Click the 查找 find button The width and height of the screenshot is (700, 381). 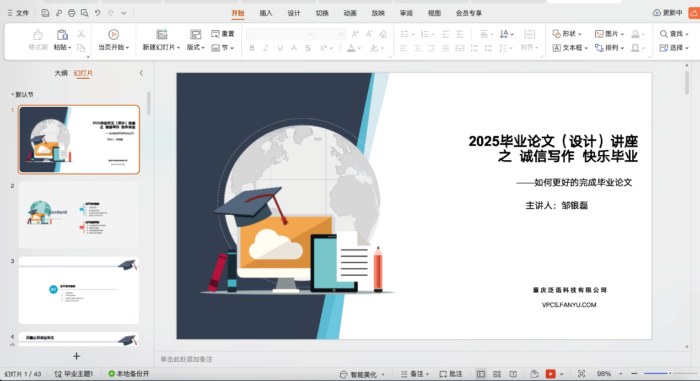tap(673, 34)
